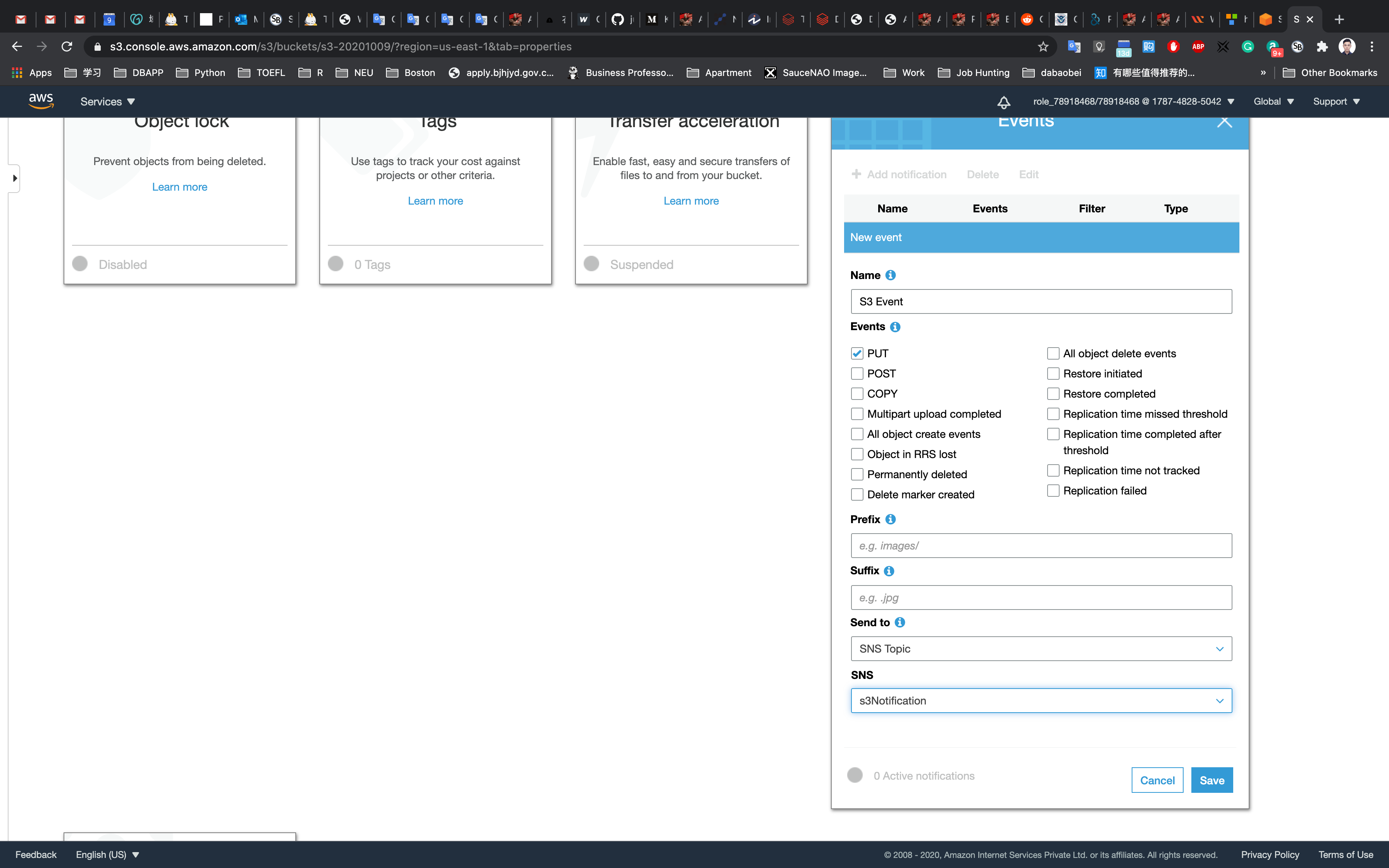This screenshot has width=1389, height=868.
Task: Open the Support menu
Action: [1336, 102]
